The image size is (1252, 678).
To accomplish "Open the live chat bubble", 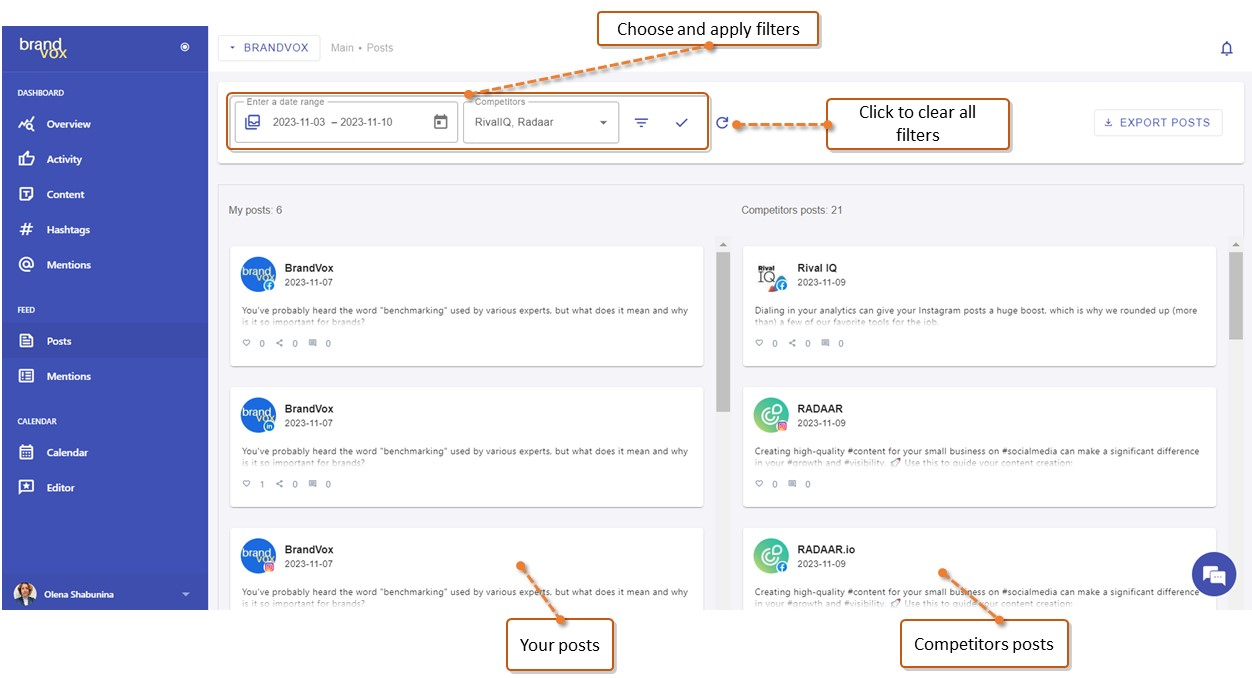I will click(x=1214, y=575).
